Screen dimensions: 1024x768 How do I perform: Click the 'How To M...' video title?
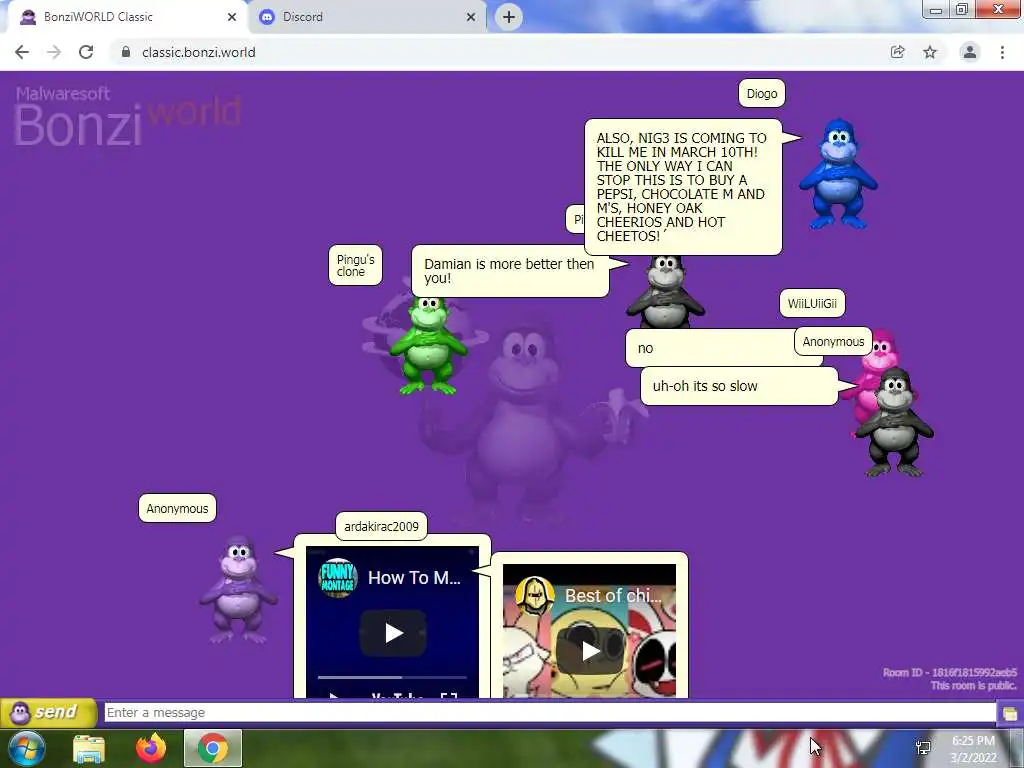click(x=414, y=578)
